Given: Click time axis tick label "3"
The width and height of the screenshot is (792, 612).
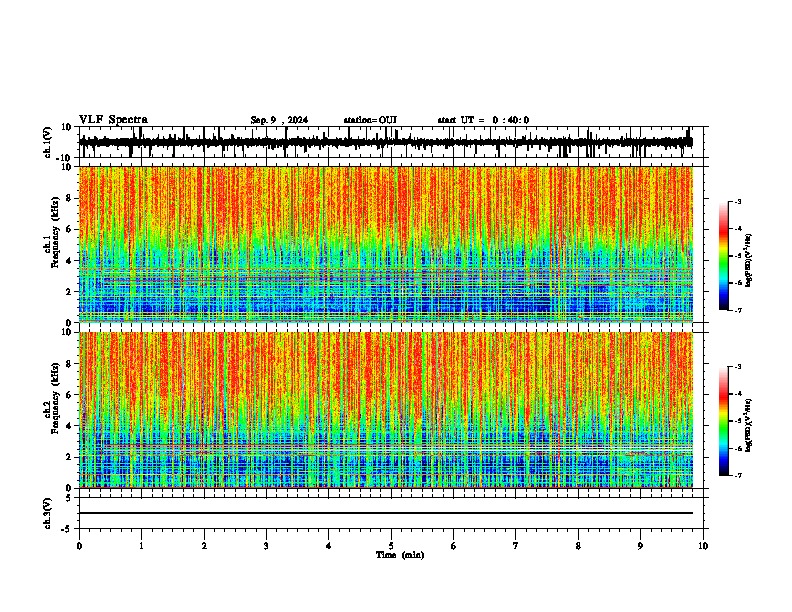Looking at the screenshot, I should click(266, 546).
